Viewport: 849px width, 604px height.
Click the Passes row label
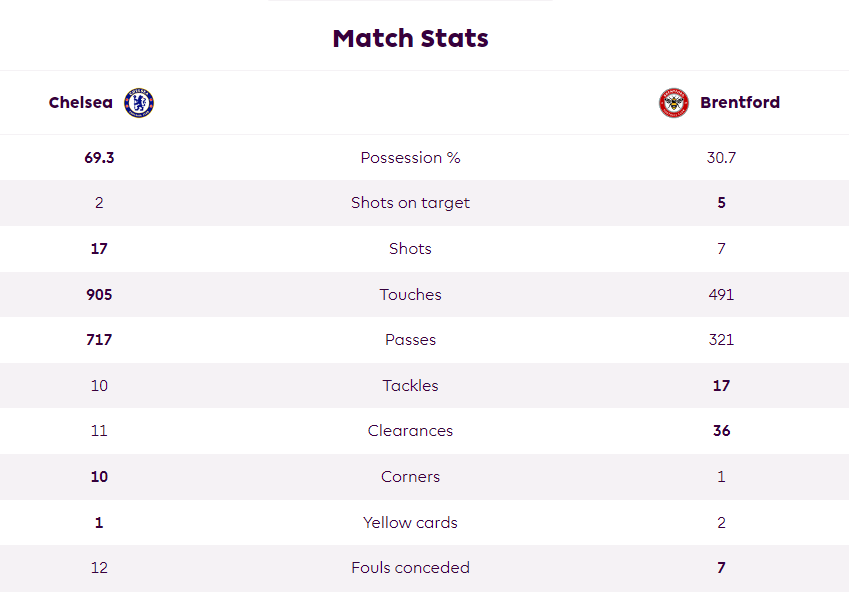[410, 339]
